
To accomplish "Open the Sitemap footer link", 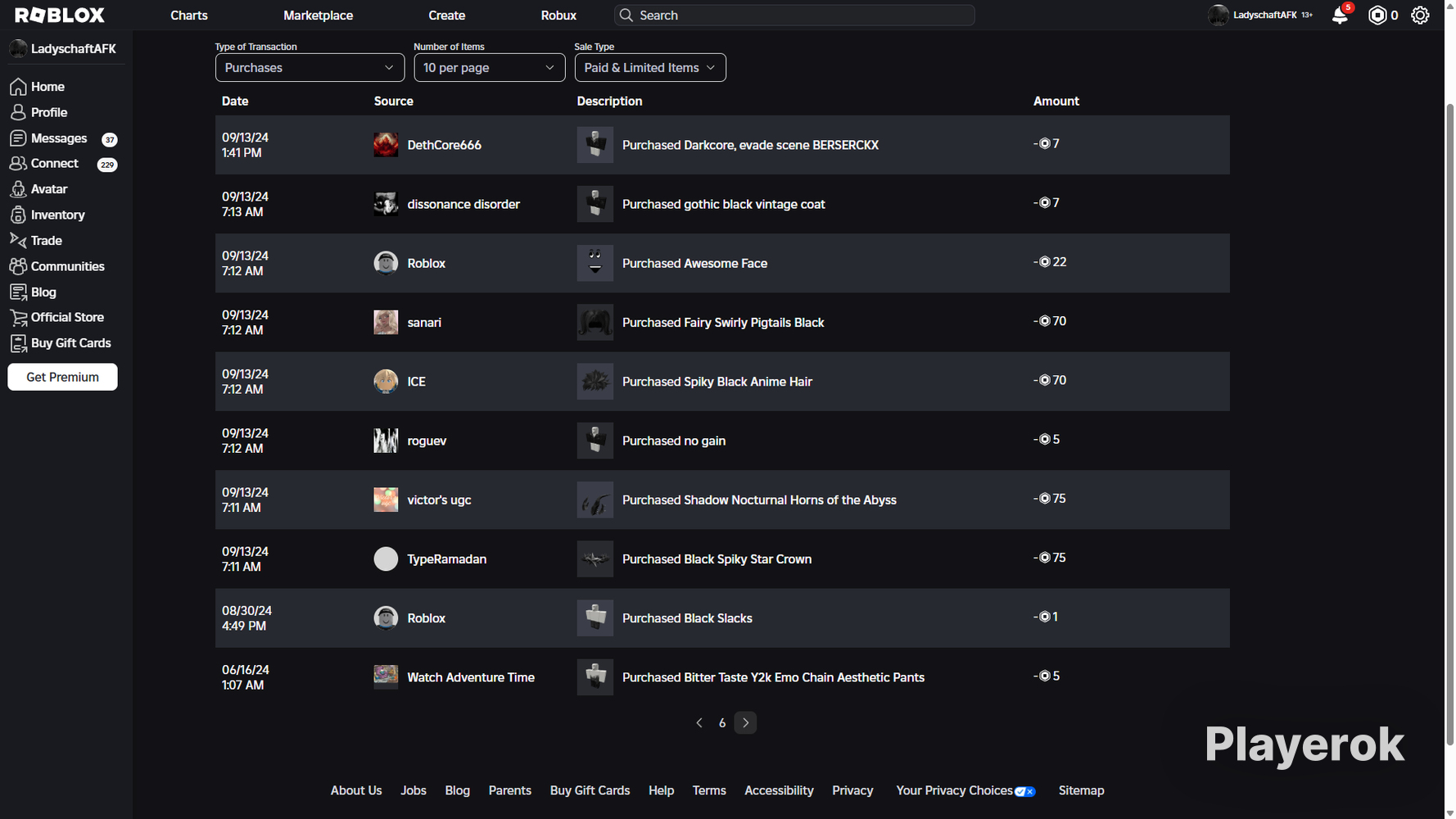I will tap(1081, 790).
